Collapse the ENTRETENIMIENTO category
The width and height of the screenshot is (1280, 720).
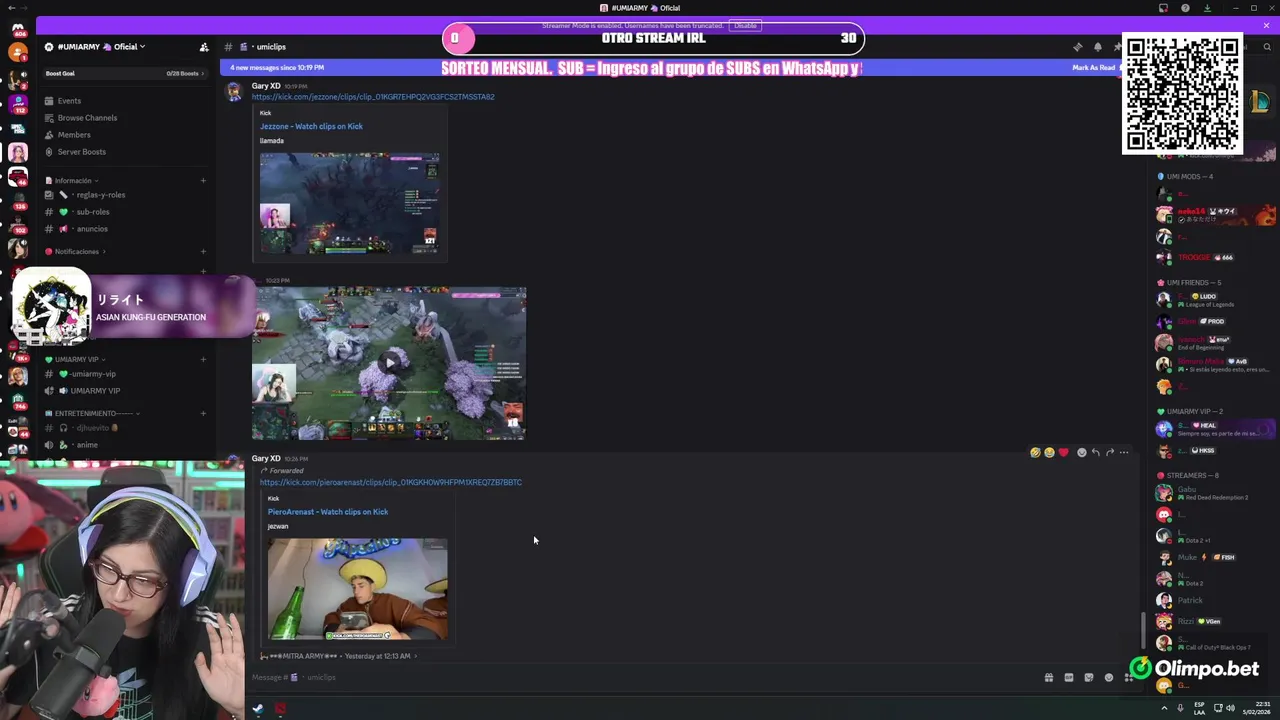point(92,413)
